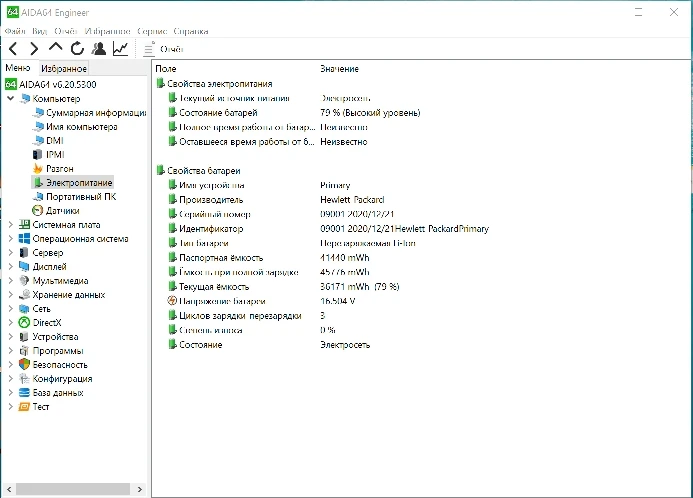693x498 pixels.
Task: Go forward with the right arrow toolbar icon
Action: (34, 49)
